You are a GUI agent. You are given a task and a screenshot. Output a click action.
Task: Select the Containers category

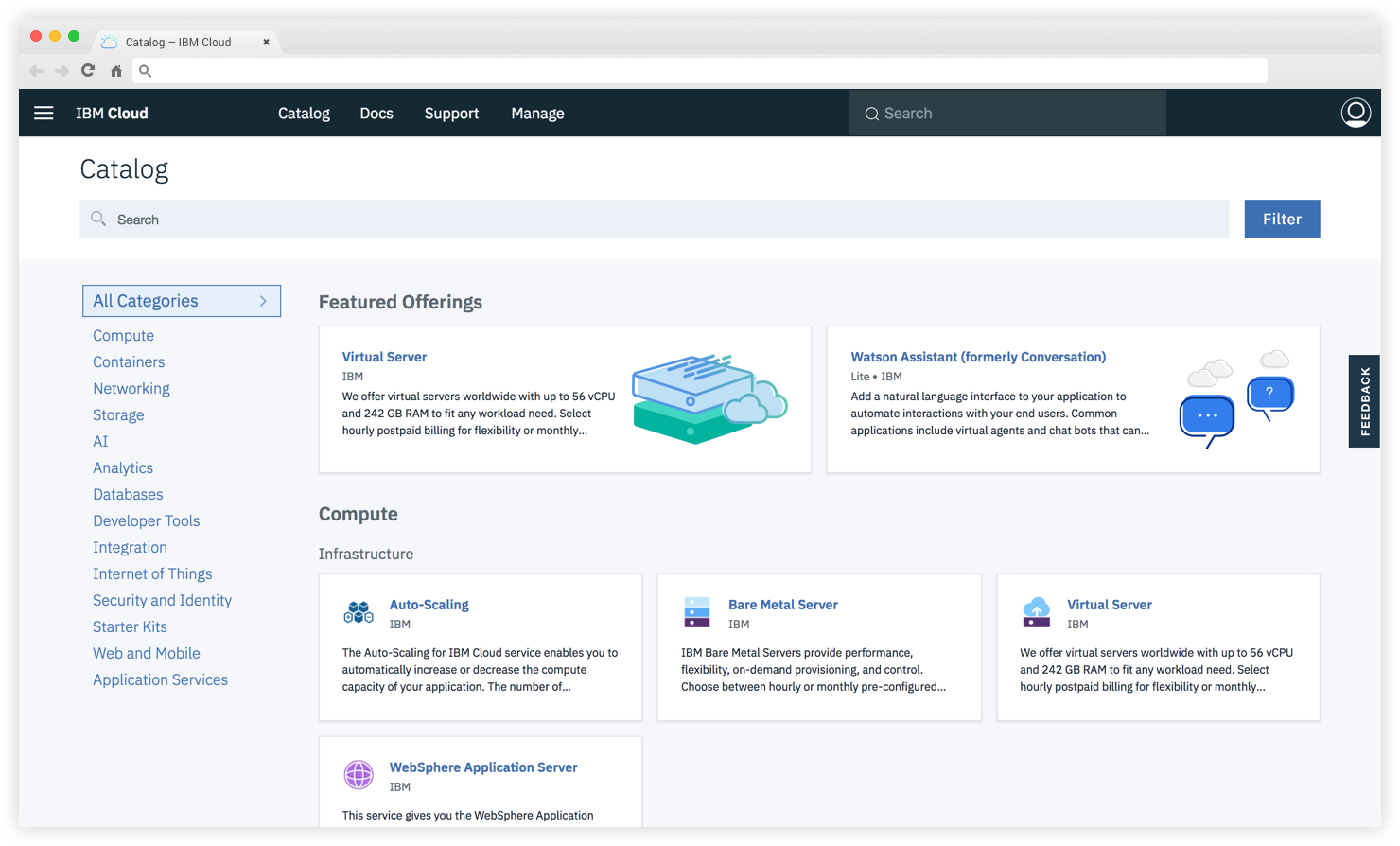pyautogui.click(x=129, y=361)
